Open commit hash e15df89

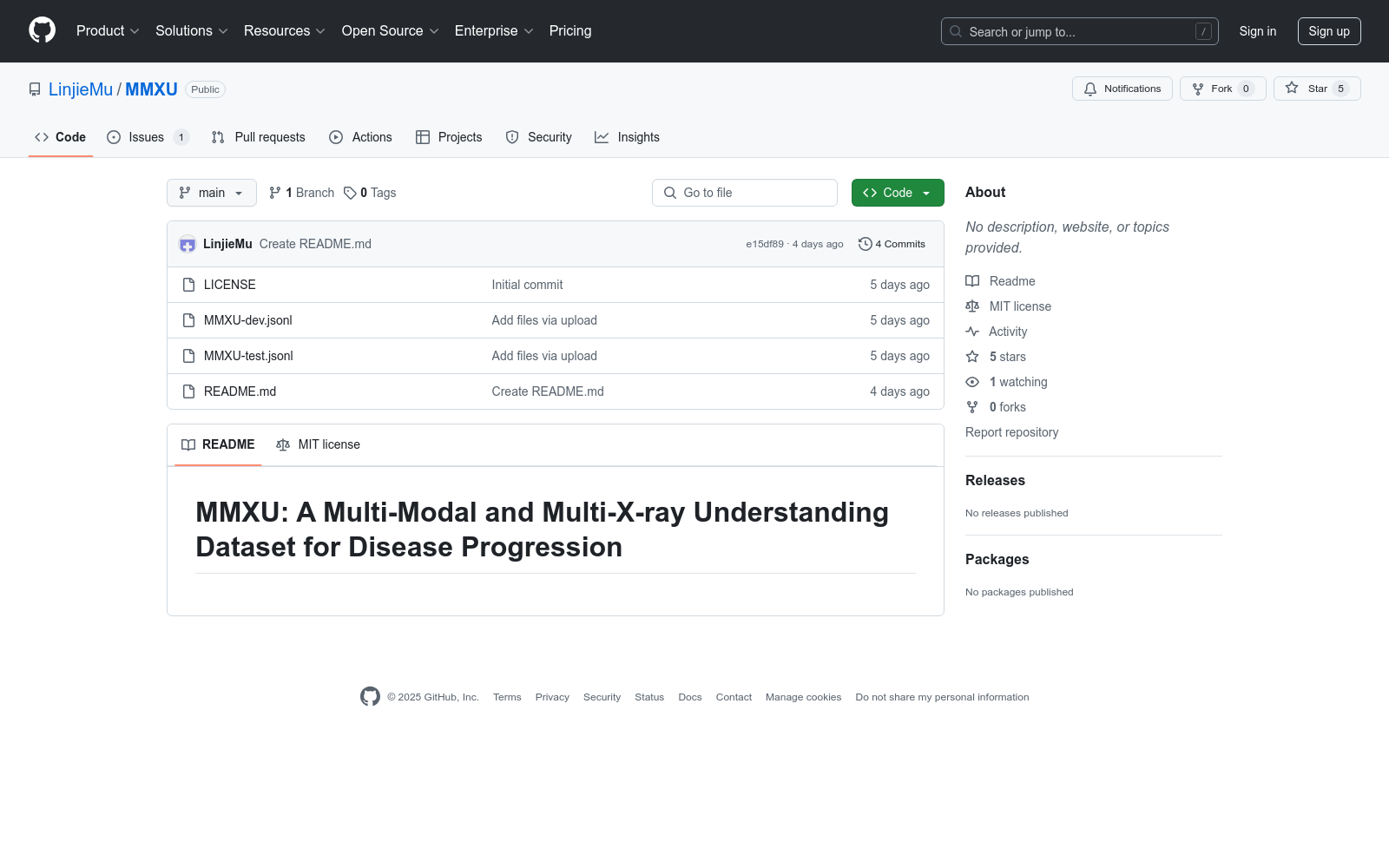pos(765,245)
